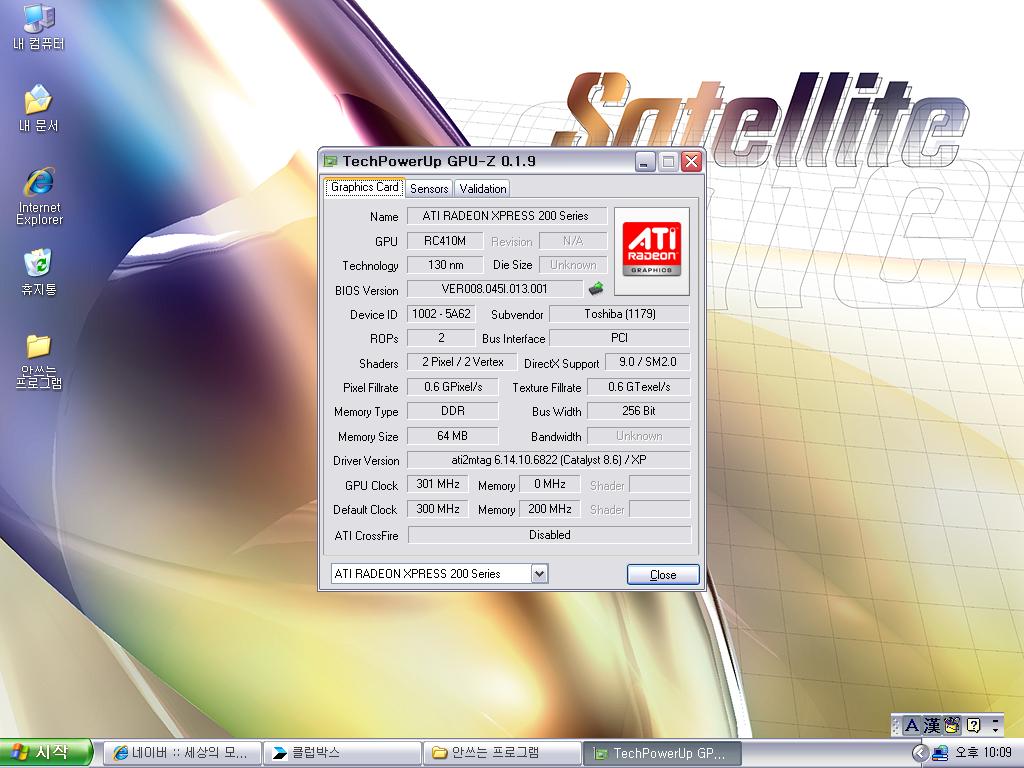Minimize the GPU-Z window

pos(645,161)
